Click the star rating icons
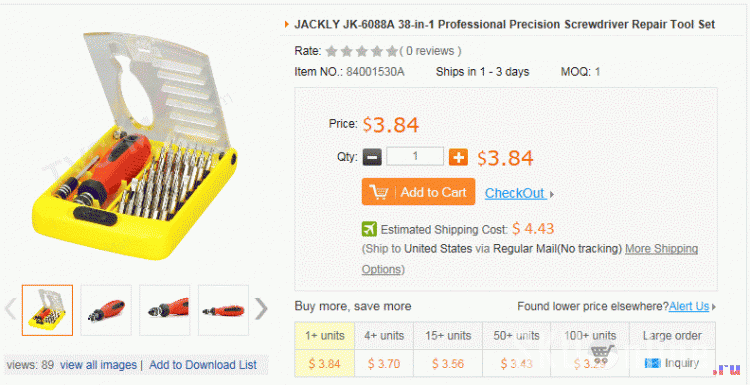Viewport: 750px width, 385px height. (361, 51)
